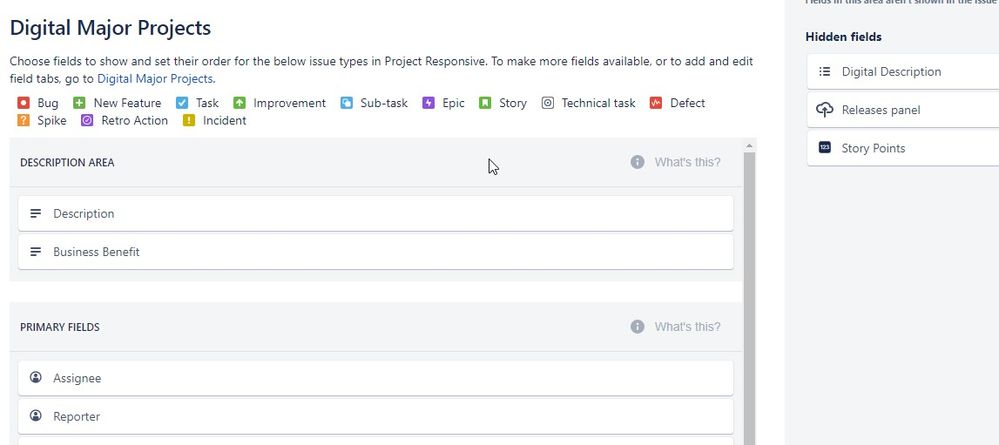Open the Digital Major Projects link
This screenshot has height=445, width=999.
coord(155,79)
